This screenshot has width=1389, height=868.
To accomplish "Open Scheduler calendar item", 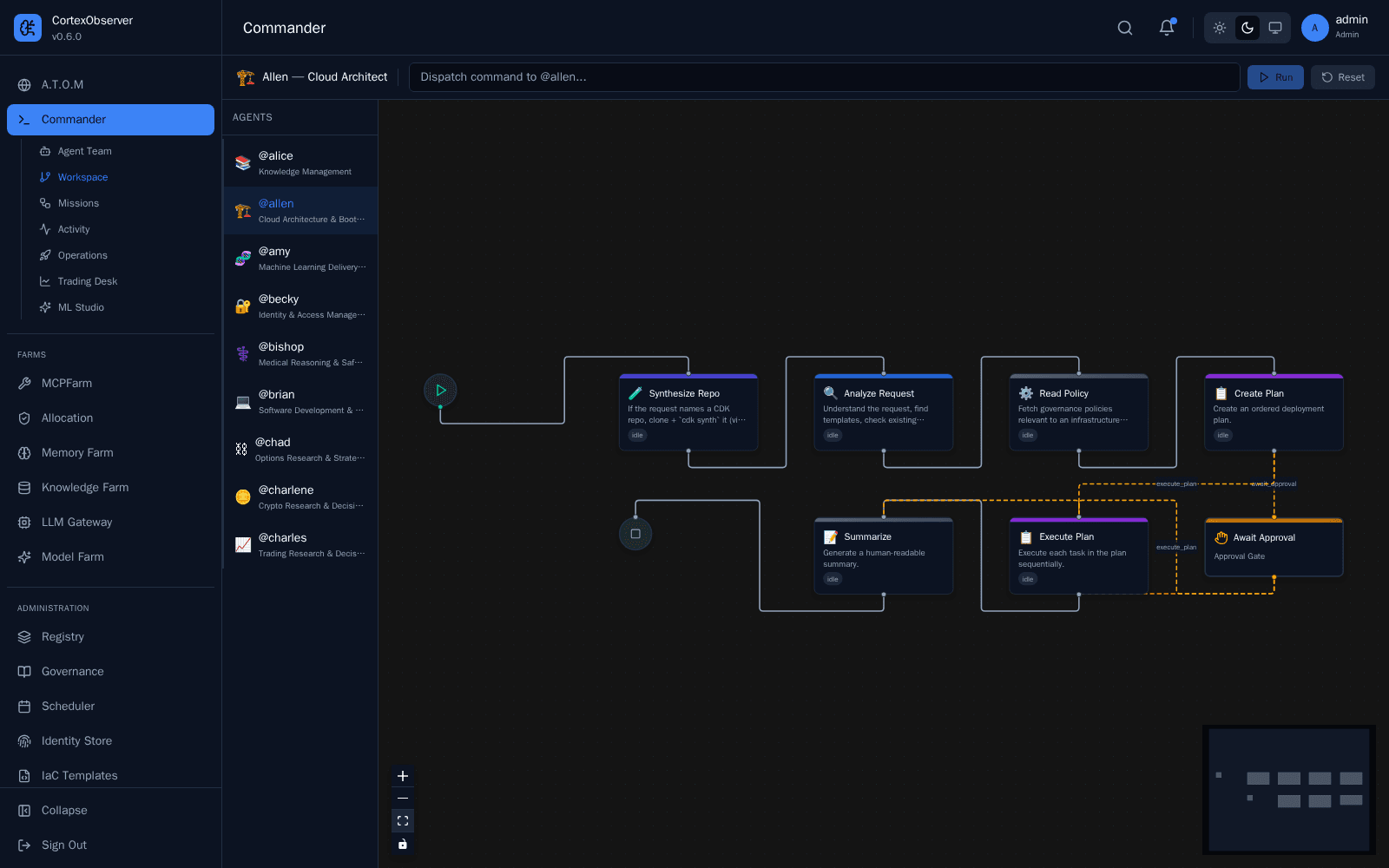I will tap(110, 707).
